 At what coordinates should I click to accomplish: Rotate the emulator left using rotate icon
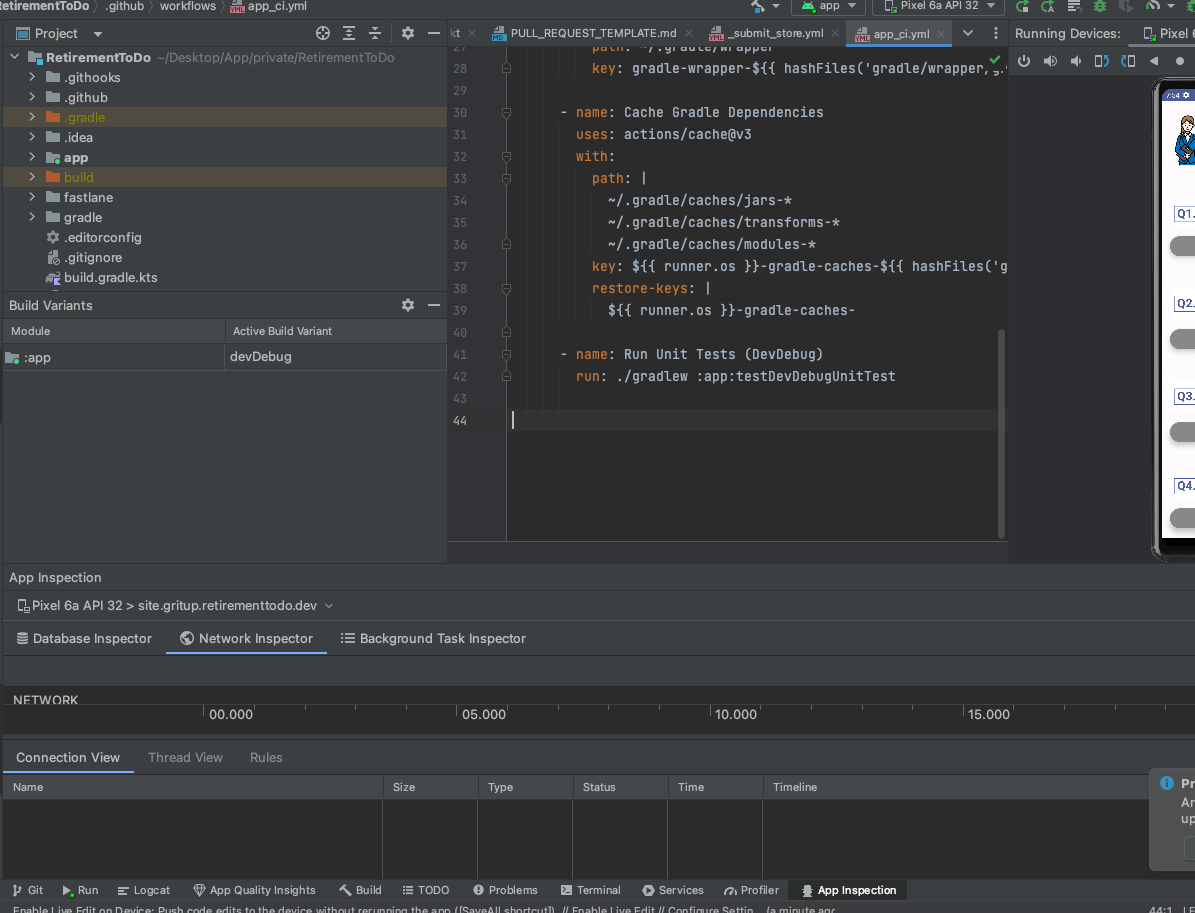tap(1101, 61)
